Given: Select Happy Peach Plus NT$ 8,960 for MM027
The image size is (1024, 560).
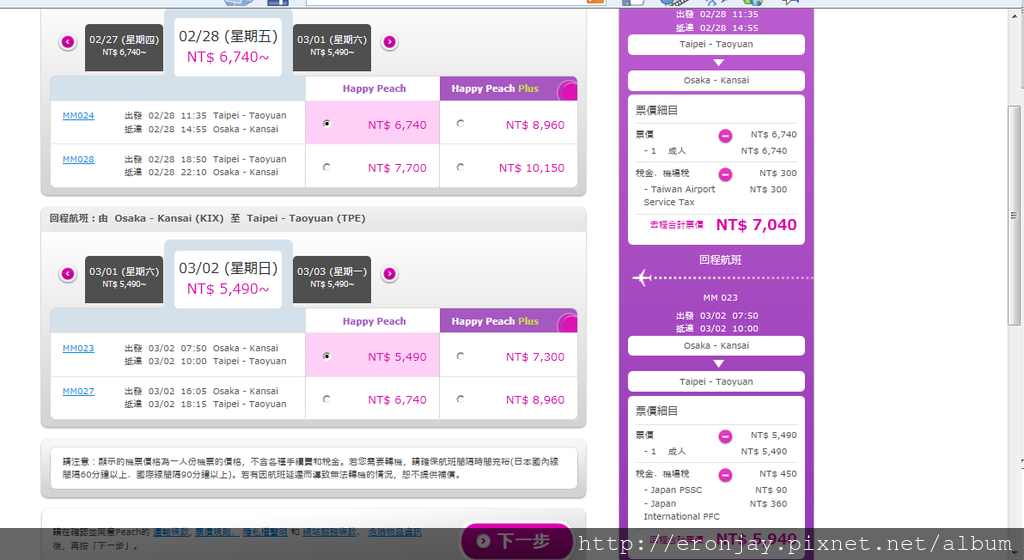Looking at the screenshot, I should pos(460,399).
